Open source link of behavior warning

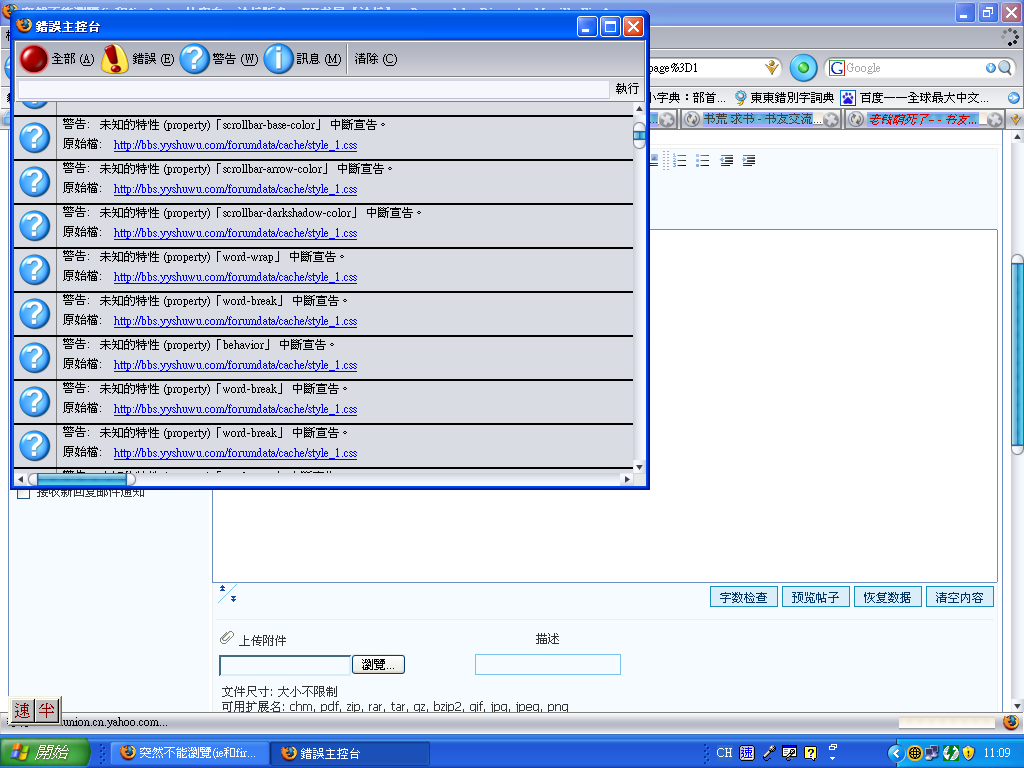click(x=235, y=365)
